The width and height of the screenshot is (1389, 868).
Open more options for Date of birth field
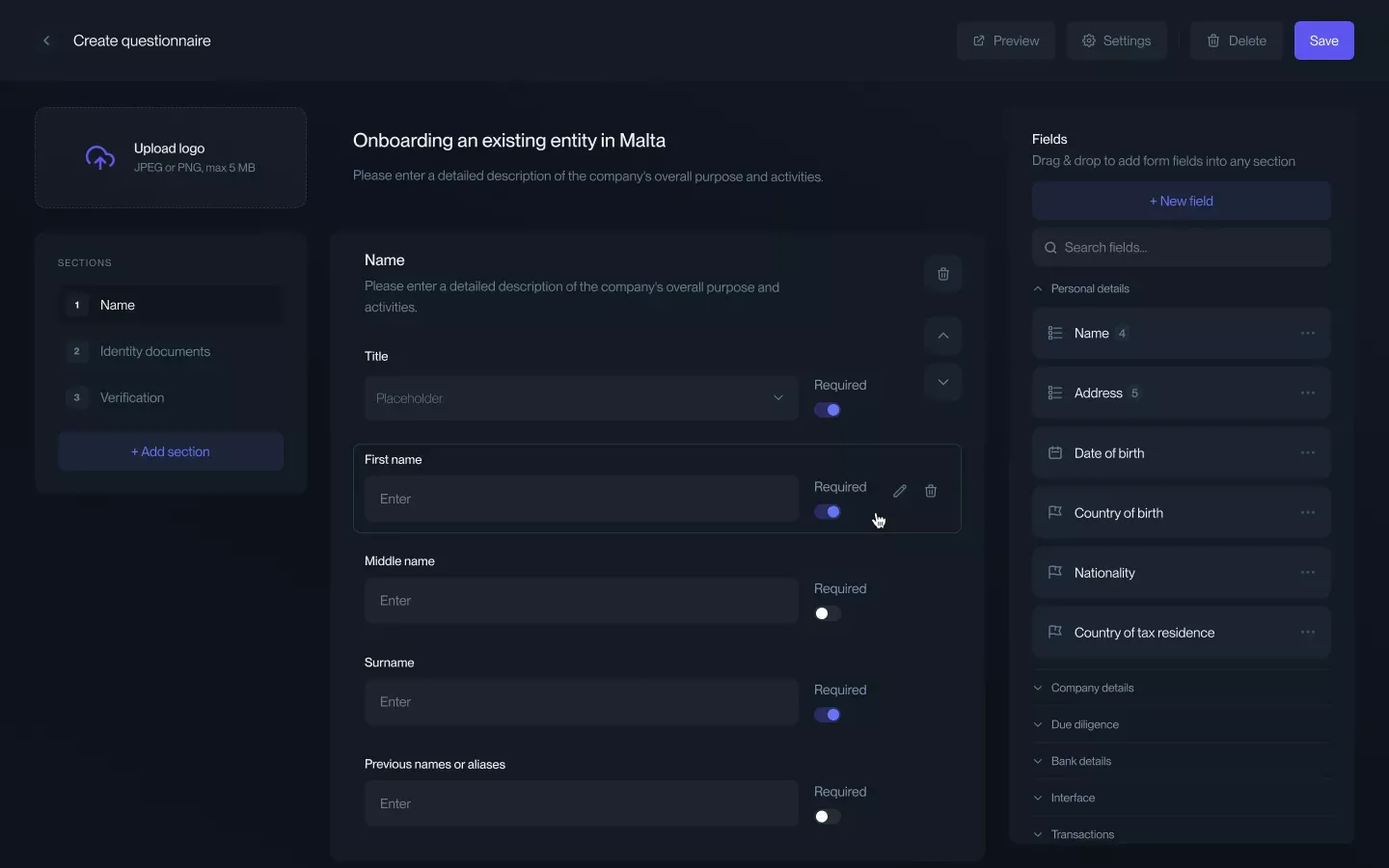point(1308,453)
